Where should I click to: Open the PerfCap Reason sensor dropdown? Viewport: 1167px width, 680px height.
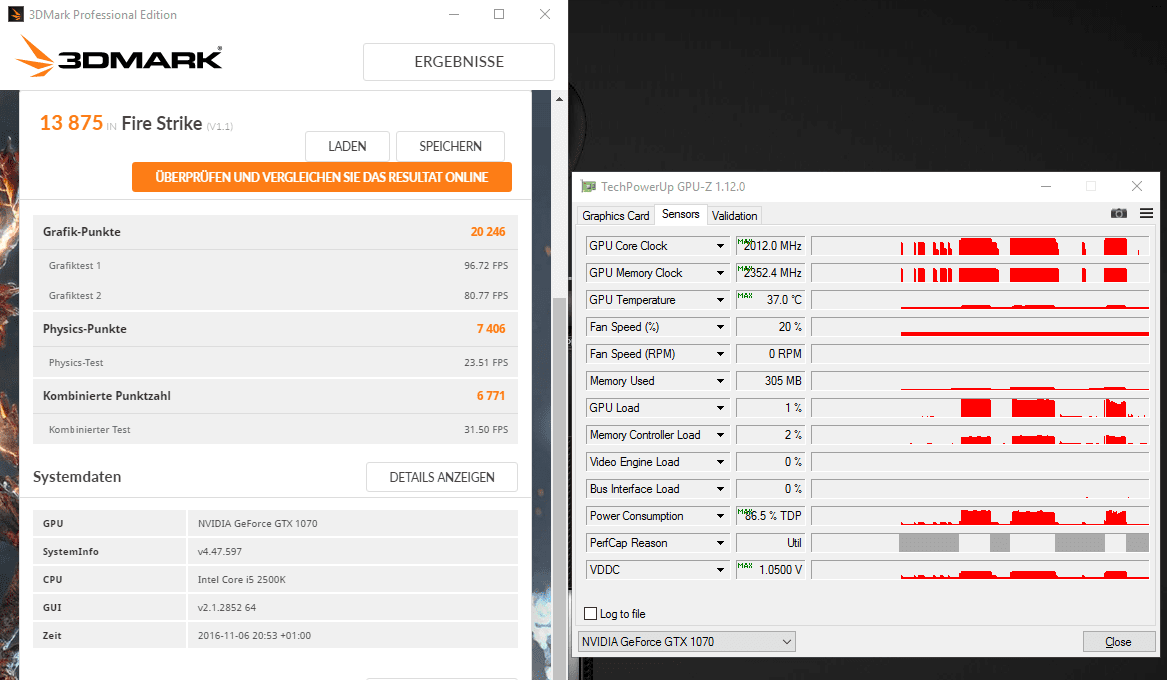pos(720,543)
